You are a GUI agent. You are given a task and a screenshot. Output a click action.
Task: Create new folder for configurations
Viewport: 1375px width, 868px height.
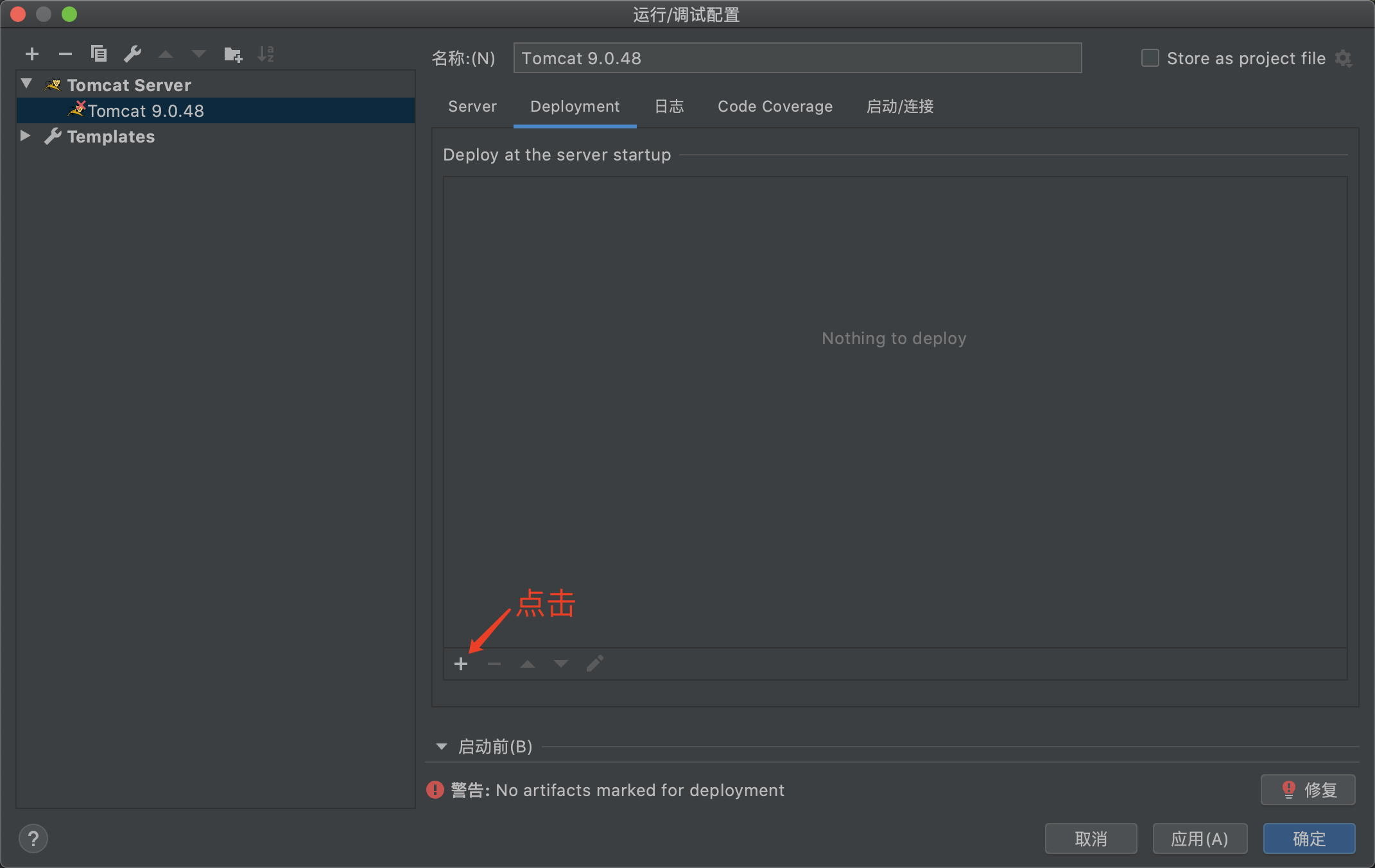[232, 55]
